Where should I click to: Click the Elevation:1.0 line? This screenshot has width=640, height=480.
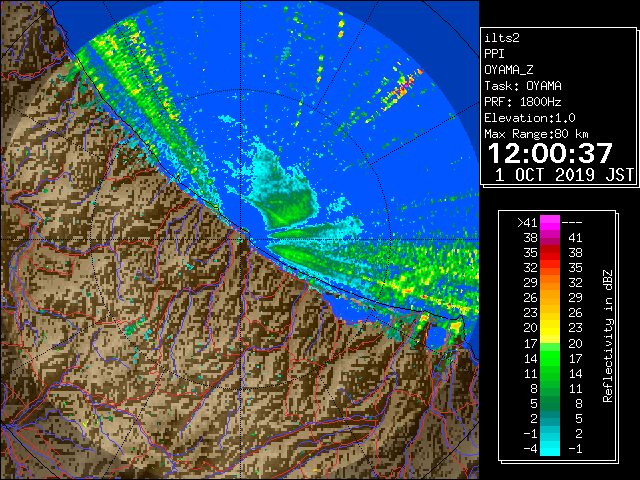pyautogui.click(x=530, y=118)
